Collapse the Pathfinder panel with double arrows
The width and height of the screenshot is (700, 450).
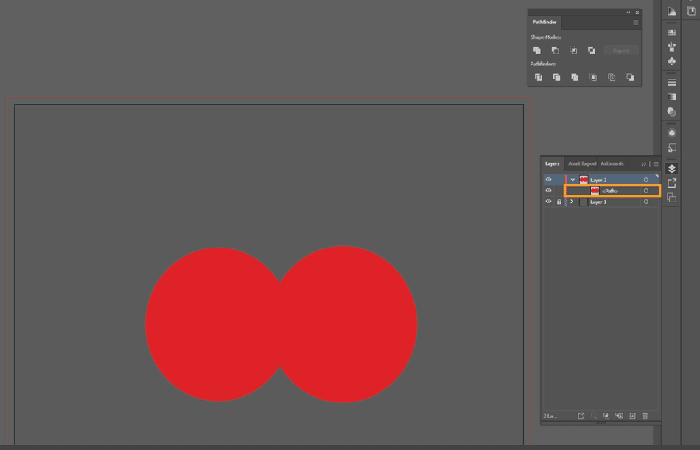[x=629, y=12]
